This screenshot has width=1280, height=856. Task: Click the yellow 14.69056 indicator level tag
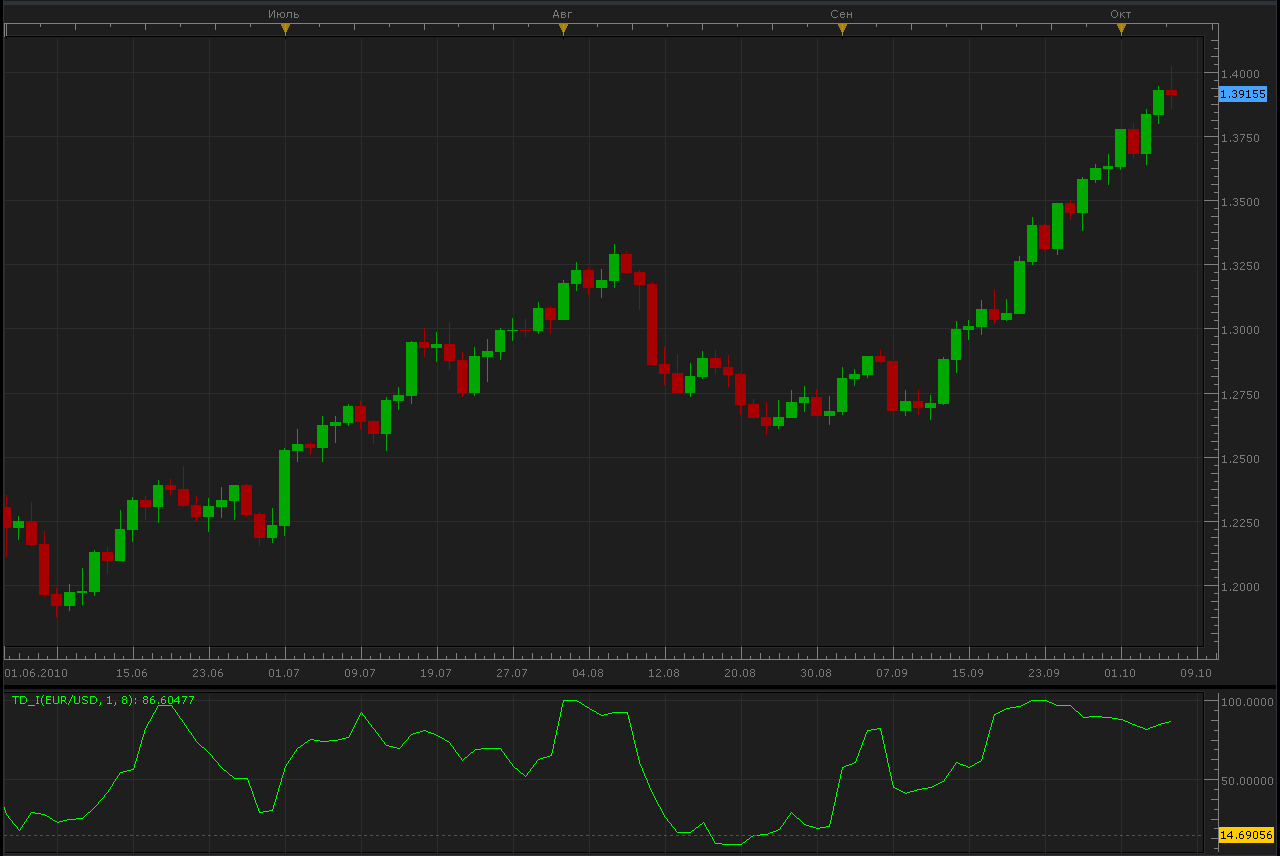(x=1245, y=835)
